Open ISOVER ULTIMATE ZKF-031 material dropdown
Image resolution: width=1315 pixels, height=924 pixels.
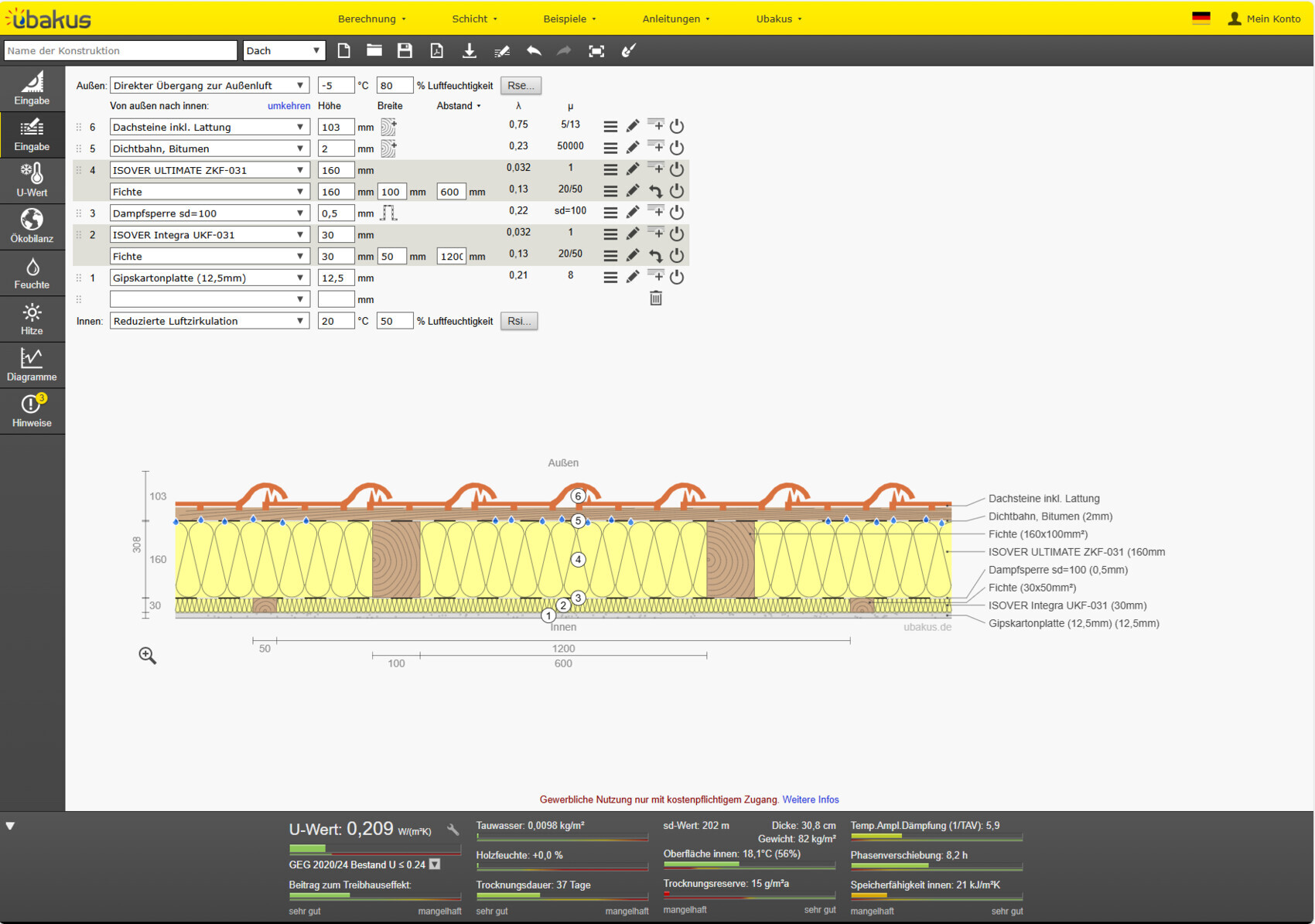(209, 170)
